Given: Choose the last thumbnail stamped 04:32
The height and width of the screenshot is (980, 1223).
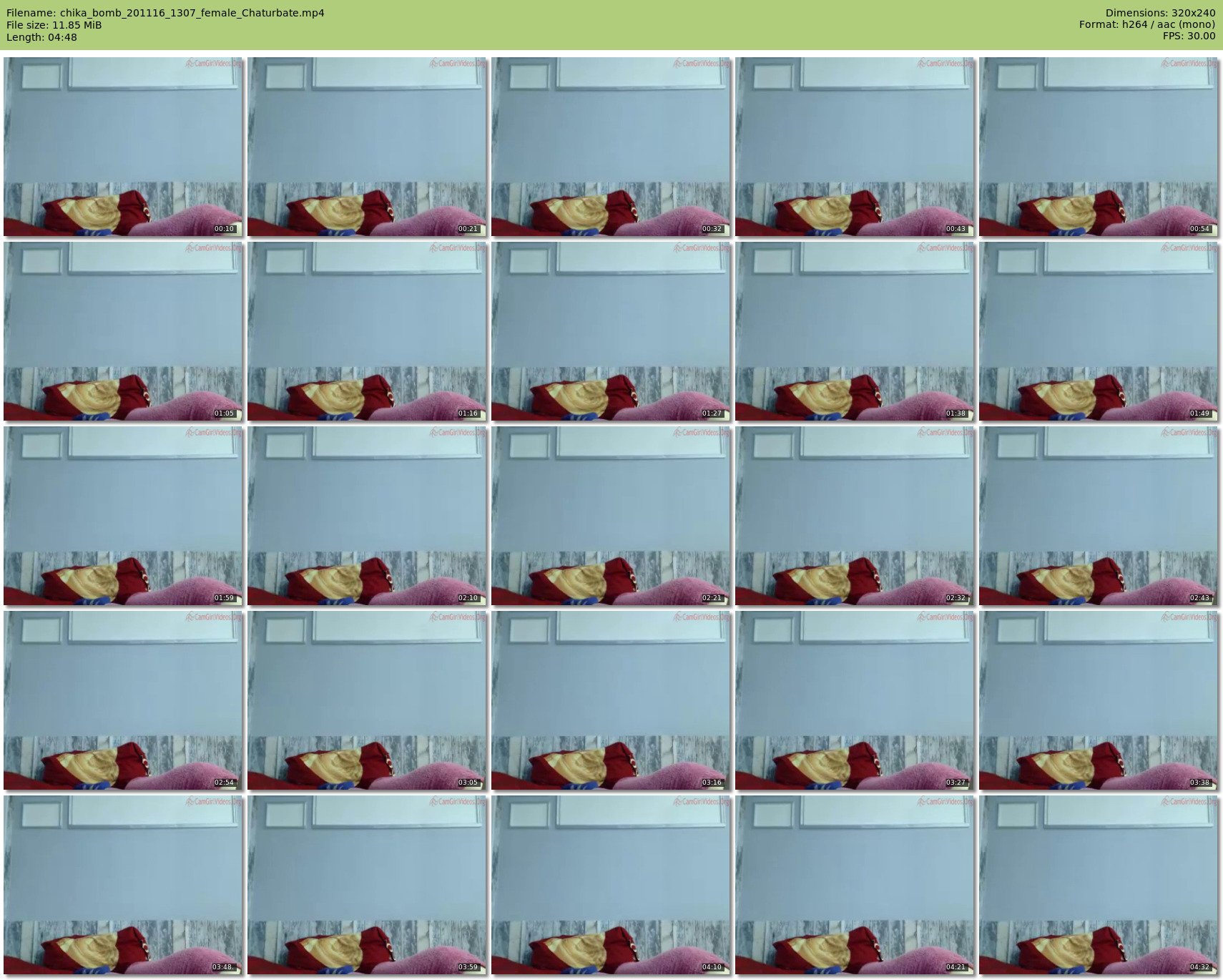Looking at the screenshot, I should [x=1099, y=885].
